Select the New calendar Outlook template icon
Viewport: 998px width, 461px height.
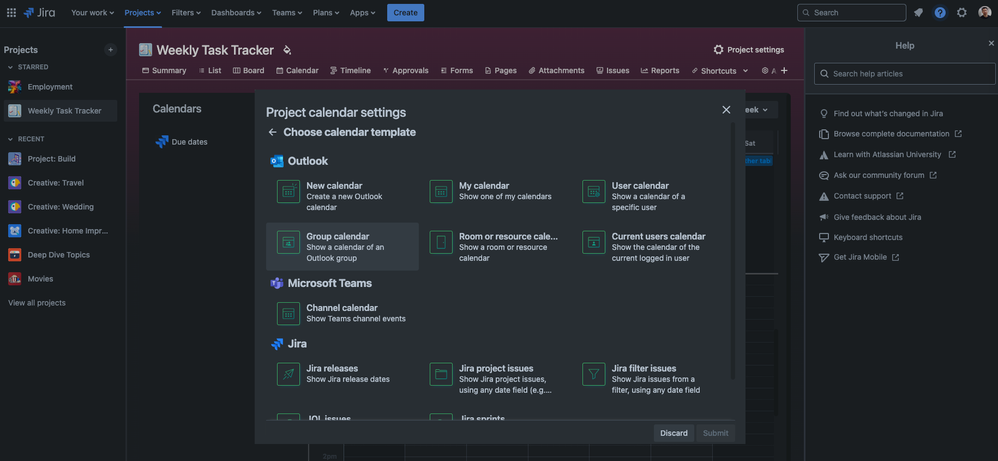coord(288,192)
